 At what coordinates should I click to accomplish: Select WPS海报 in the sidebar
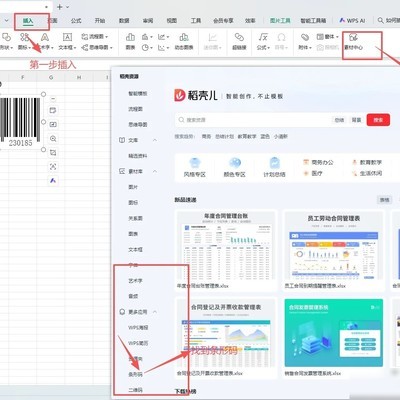pyautogui.click(x=138, y=327)
